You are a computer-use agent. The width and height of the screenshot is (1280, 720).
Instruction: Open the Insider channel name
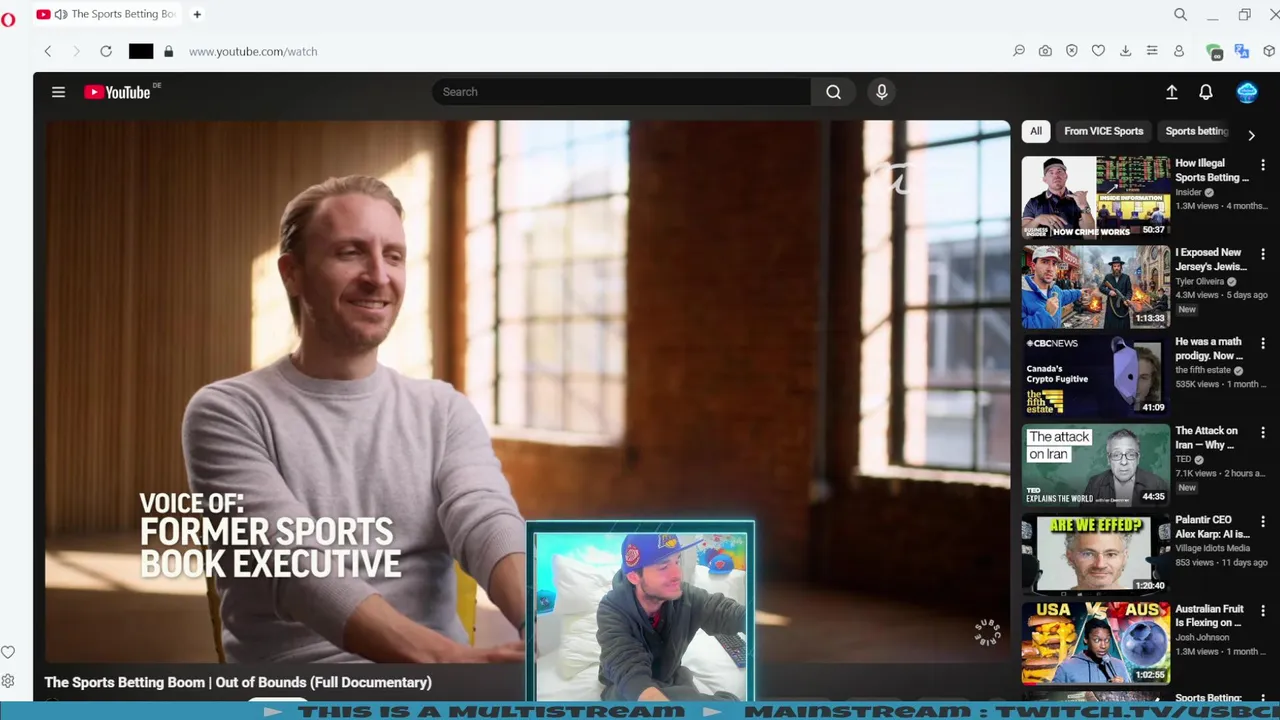(x=1188, y=192)
